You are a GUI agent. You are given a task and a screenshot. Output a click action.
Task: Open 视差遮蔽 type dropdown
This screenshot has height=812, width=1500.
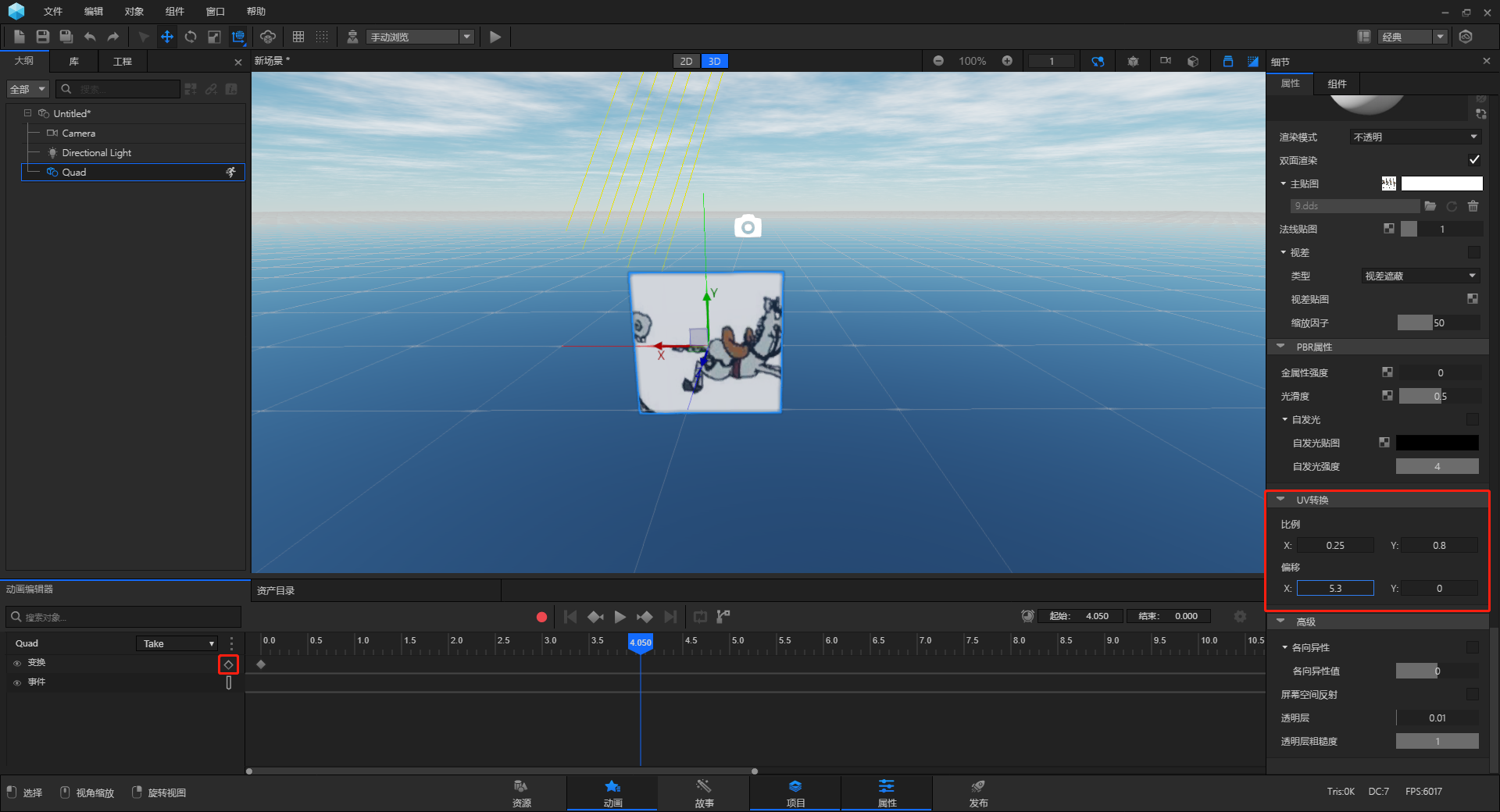pyautogui.click(x=1420, y=276)
